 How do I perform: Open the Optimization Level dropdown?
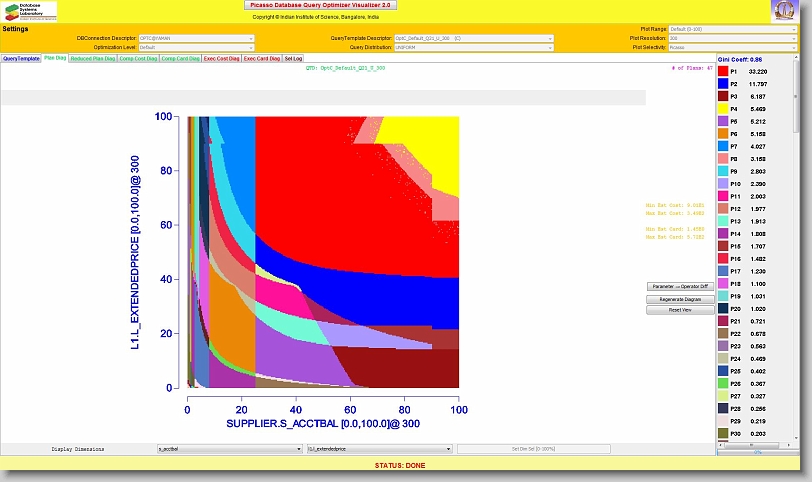(197, 47)
